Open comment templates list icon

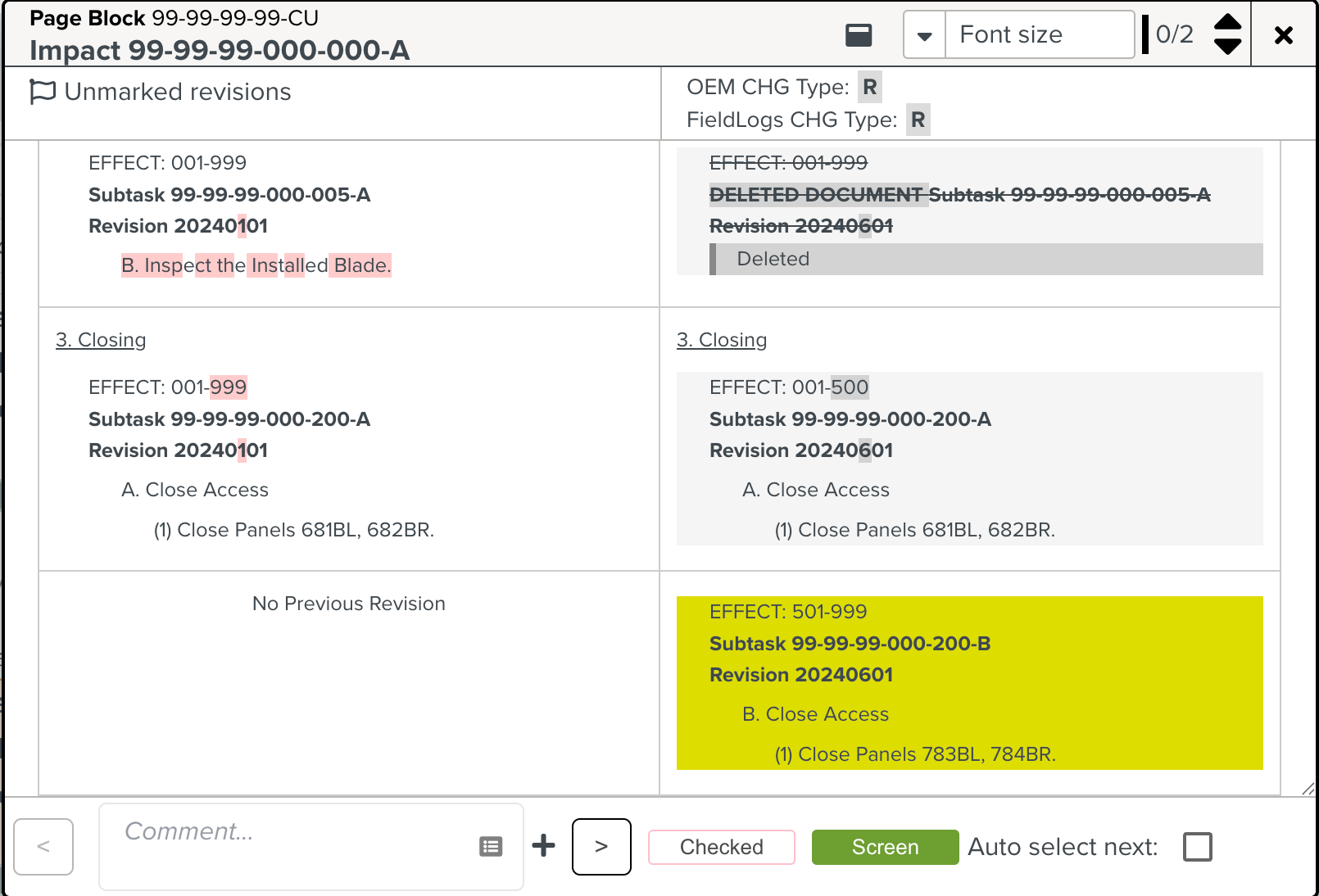491,846
